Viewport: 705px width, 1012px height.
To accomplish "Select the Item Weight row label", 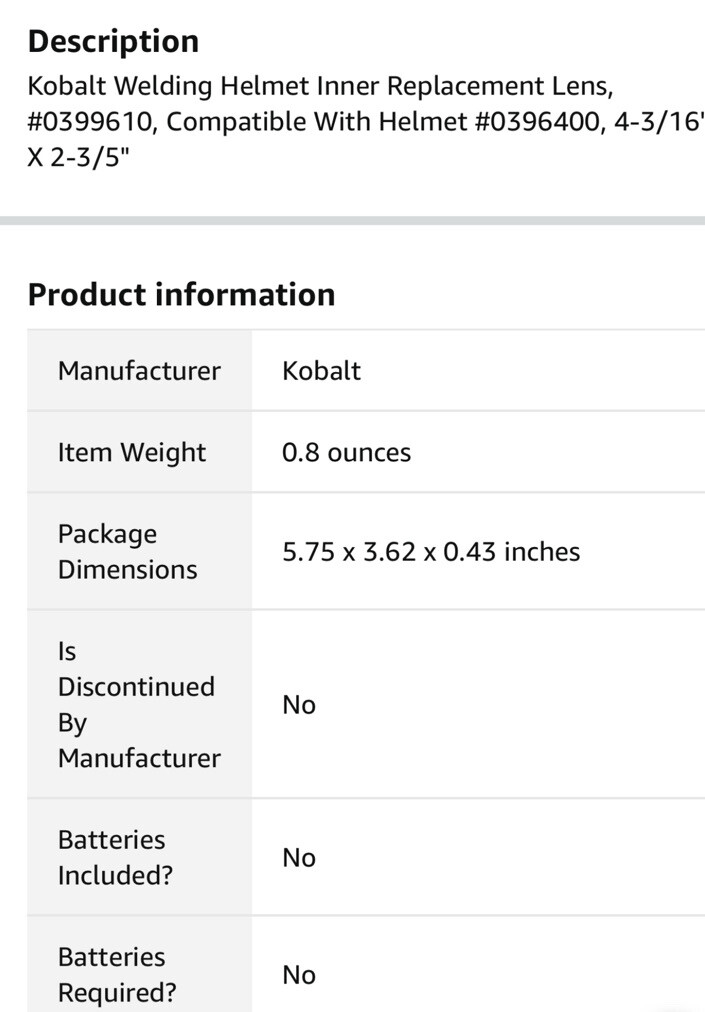I will coord(132,452).
